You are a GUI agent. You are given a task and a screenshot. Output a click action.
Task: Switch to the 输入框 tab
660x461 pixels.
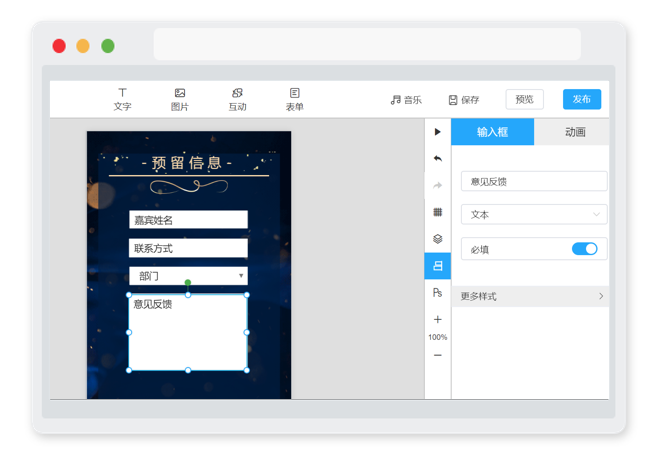[x=492, y=132]
